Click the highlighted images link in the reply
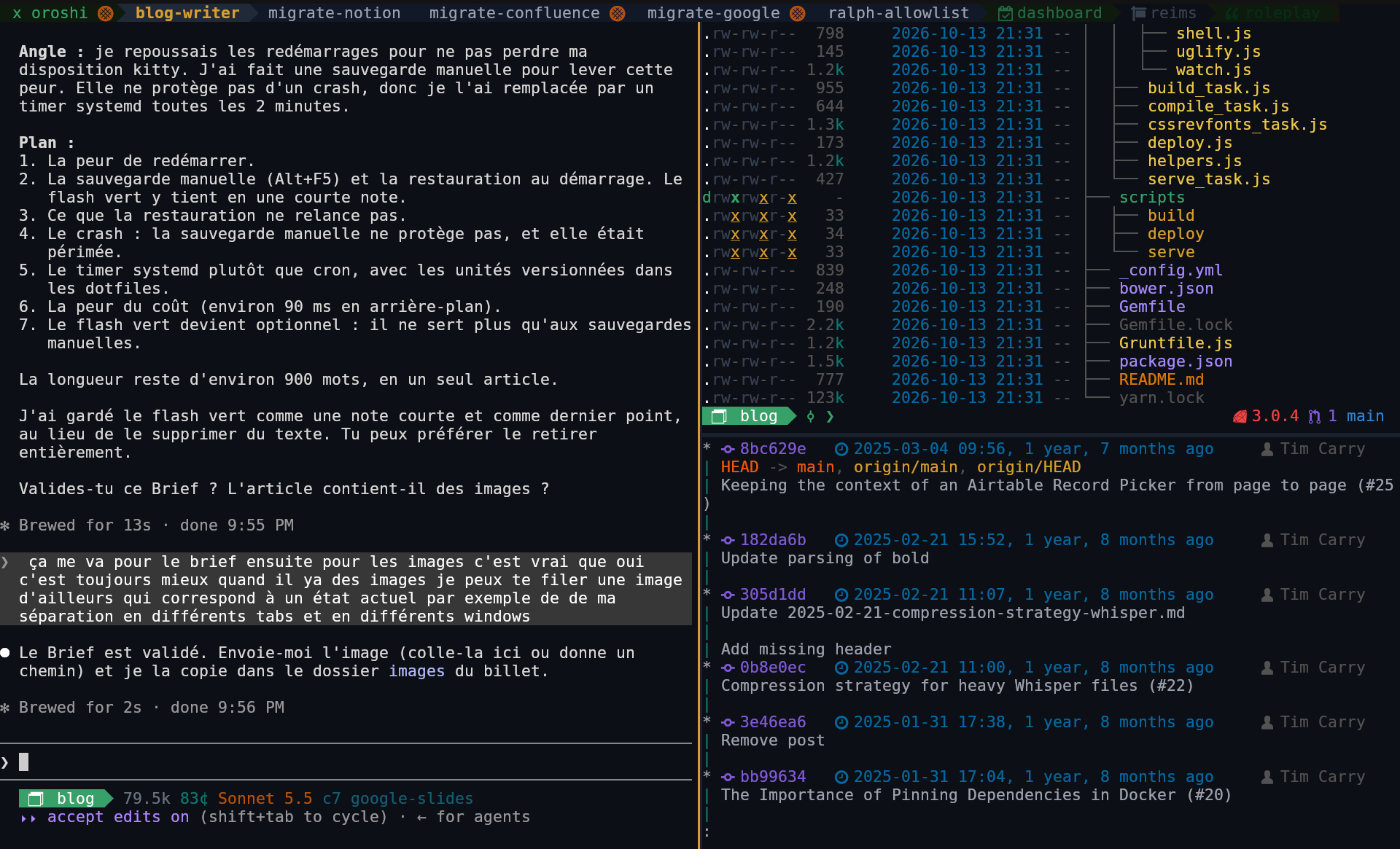1400x849 pixels. (416, 671)
